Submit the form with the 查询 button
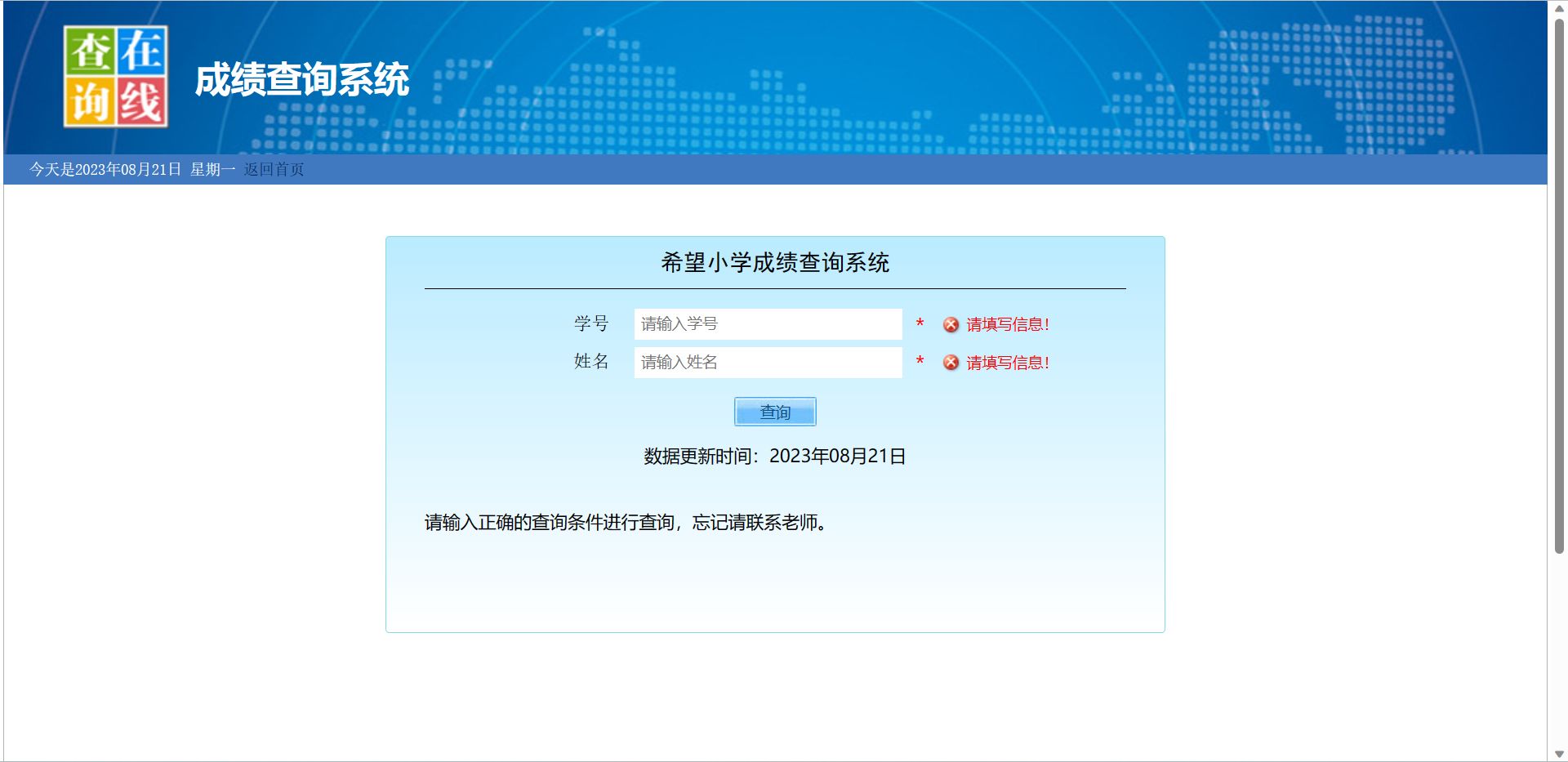1568x762 pixels. (x=775, y=412)
